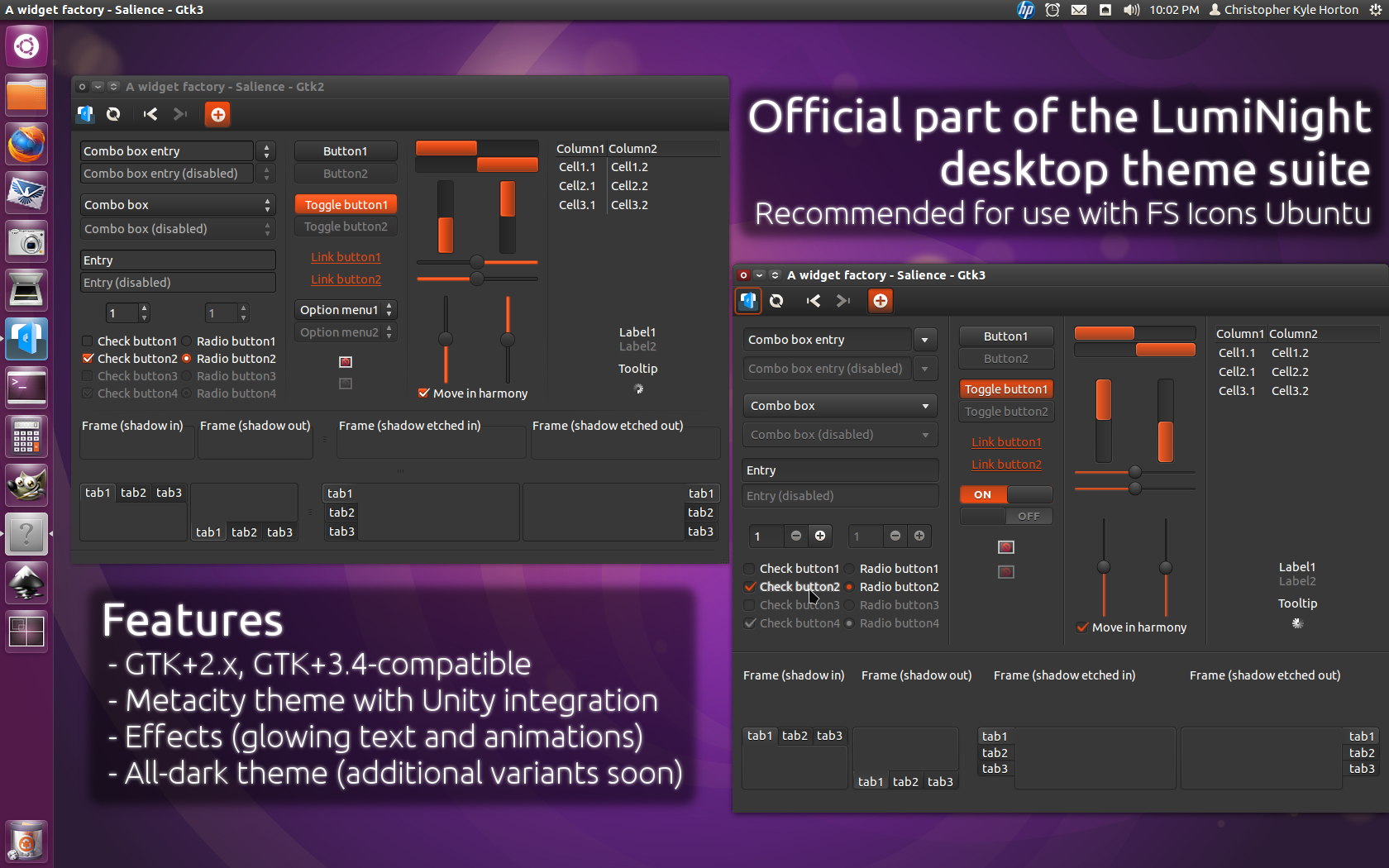1389x868 pixels.
Task: Open the terminal icon in launcher
Action: (26, 388)
